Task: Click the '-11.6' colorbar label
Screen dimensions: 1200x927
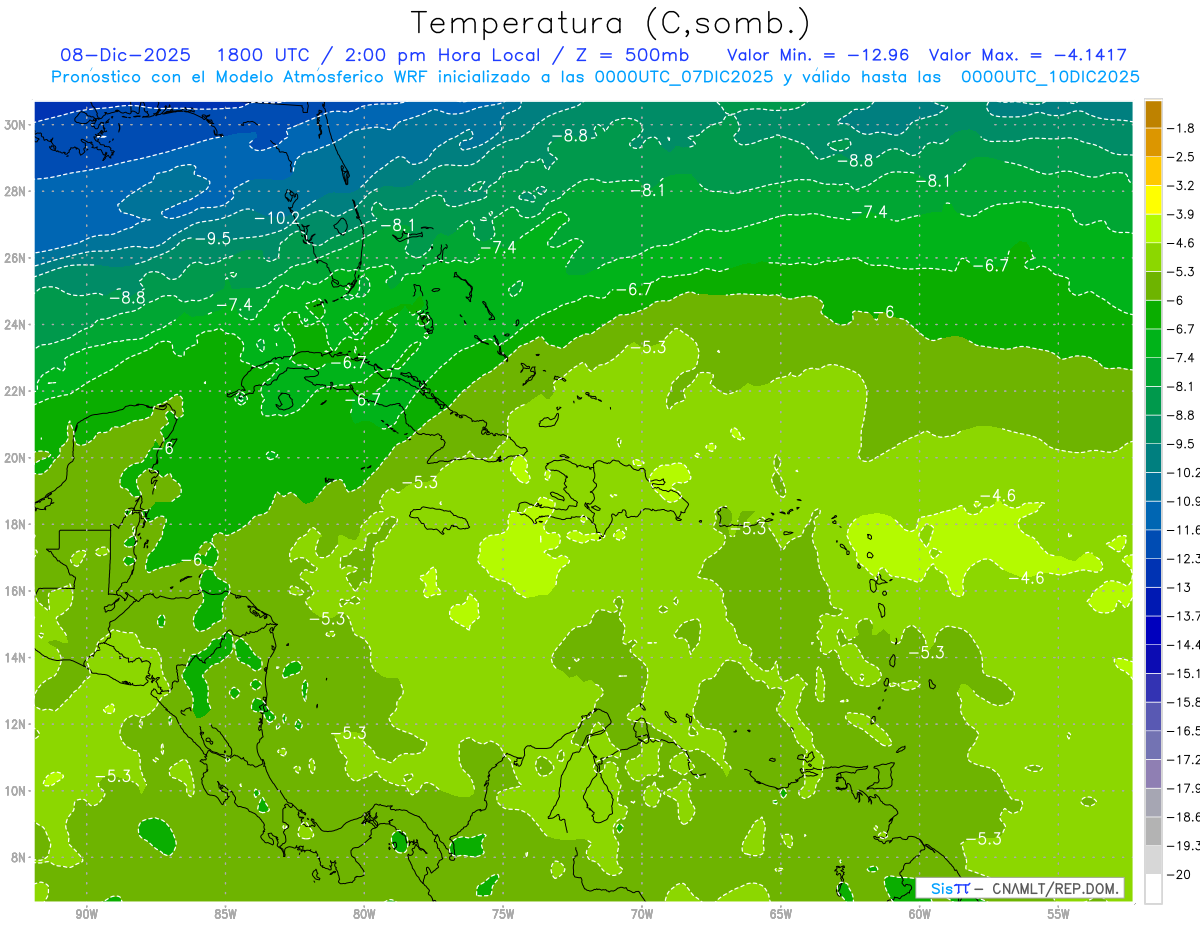Action: [1183, 529]
